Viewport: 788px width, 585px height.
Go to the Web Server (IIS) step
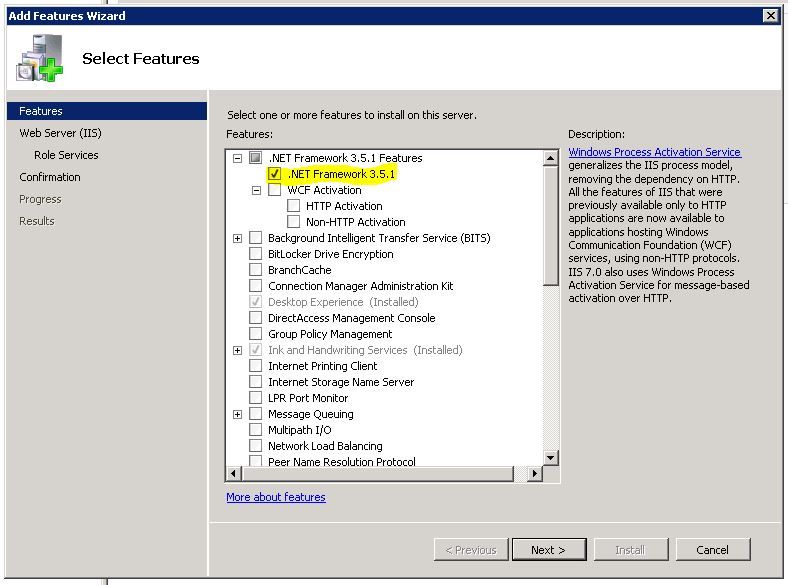60,133
